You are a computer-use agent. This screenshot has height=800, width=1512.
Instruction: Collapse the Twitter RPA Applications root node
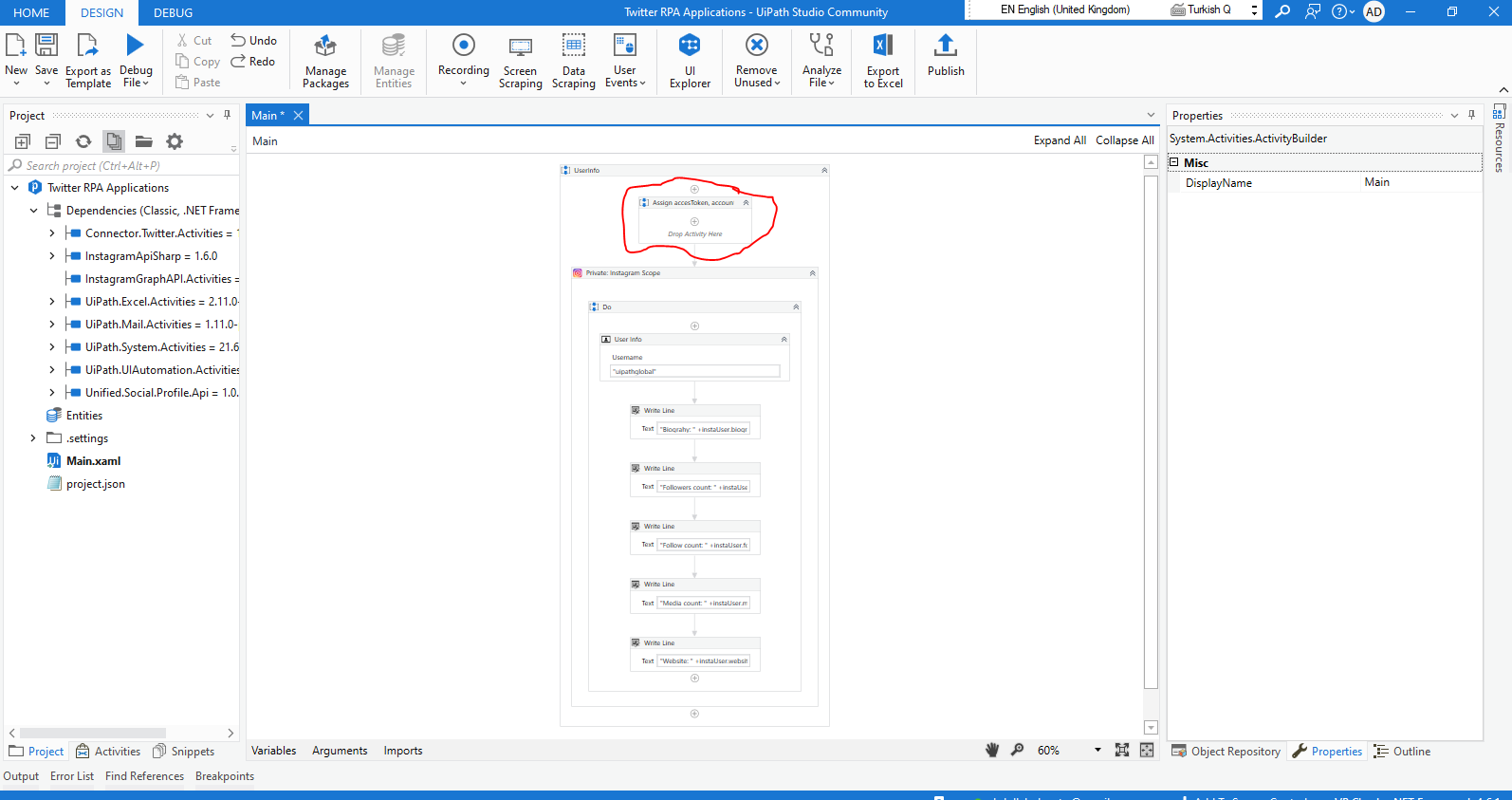tap(15, 188)
